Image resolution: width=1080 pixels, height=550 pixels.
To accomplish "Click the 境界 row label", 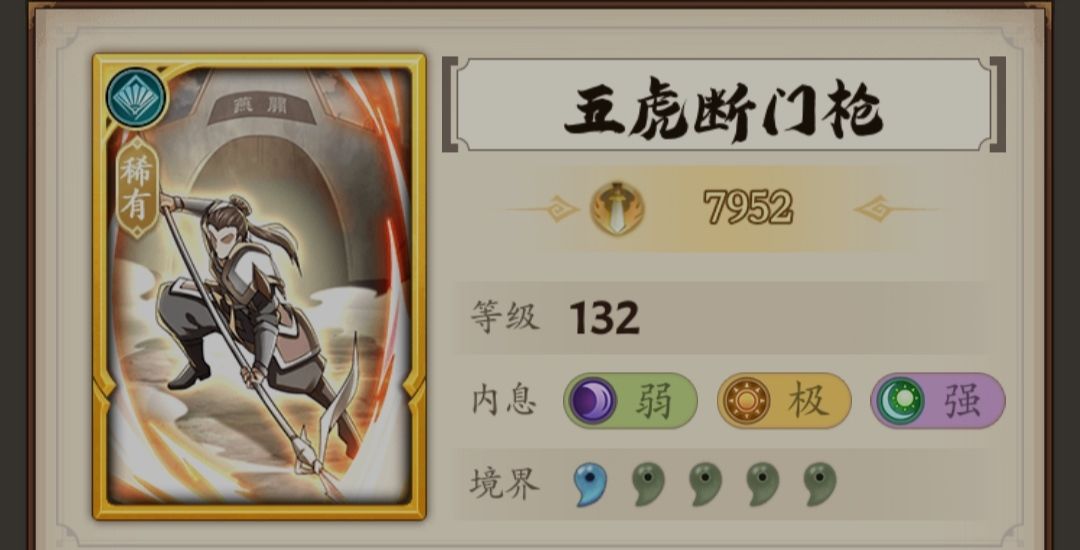I will pos(504,484).
